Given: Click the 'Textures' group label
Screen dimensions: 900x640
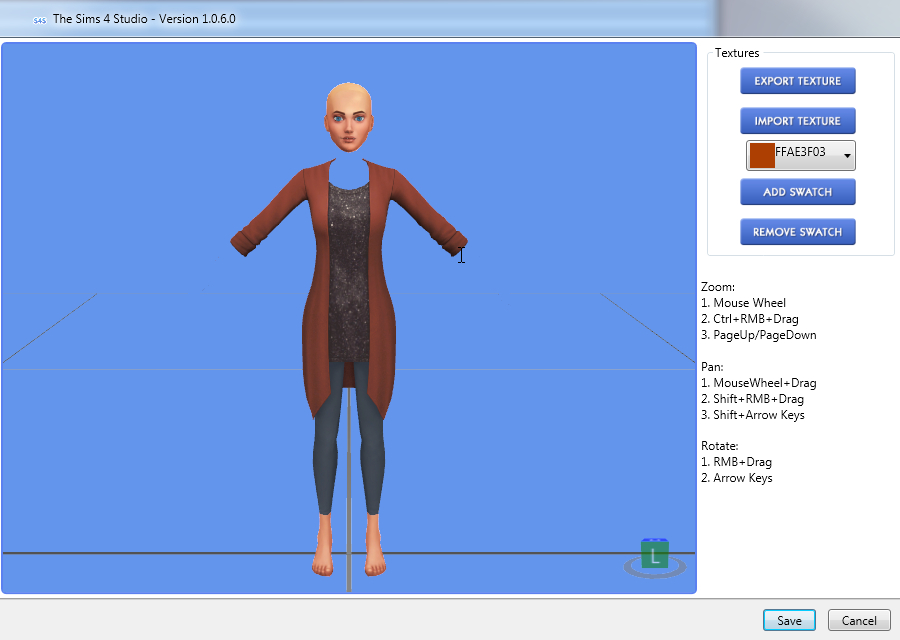Looking at the screenshot, I should point(737,53).
